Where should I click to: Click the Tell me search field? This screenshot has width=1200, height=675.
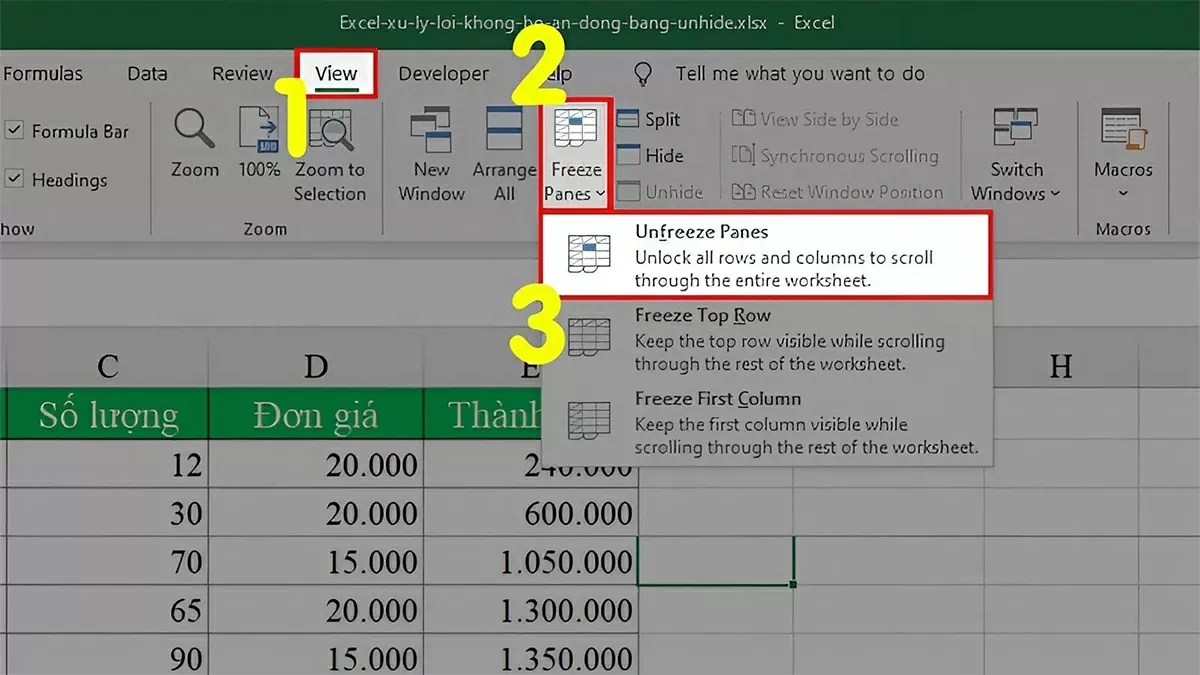pyautogui.click(x=800, y=73)
